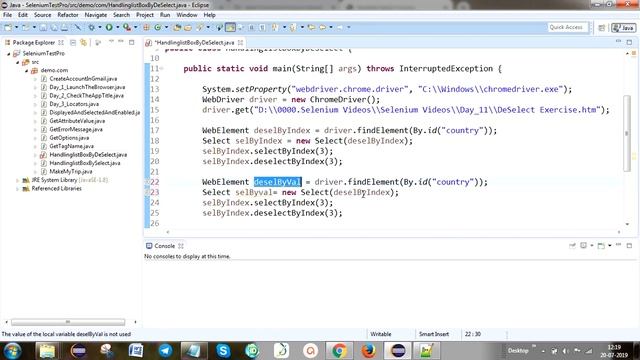Click the Smart Insert status bar entry
The height and width of the screenshot is (360, 640).
[x=434, y=334]
